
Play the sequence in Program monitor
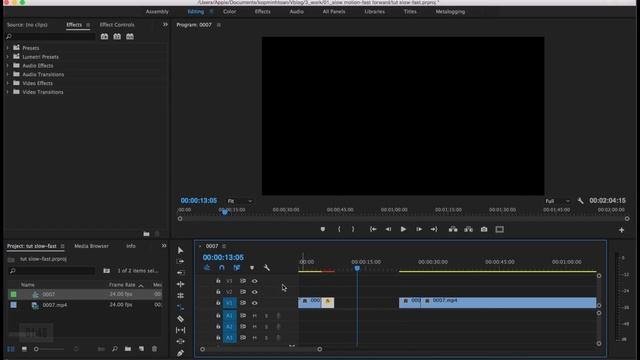pyautogui.click(x=403, y=229)
